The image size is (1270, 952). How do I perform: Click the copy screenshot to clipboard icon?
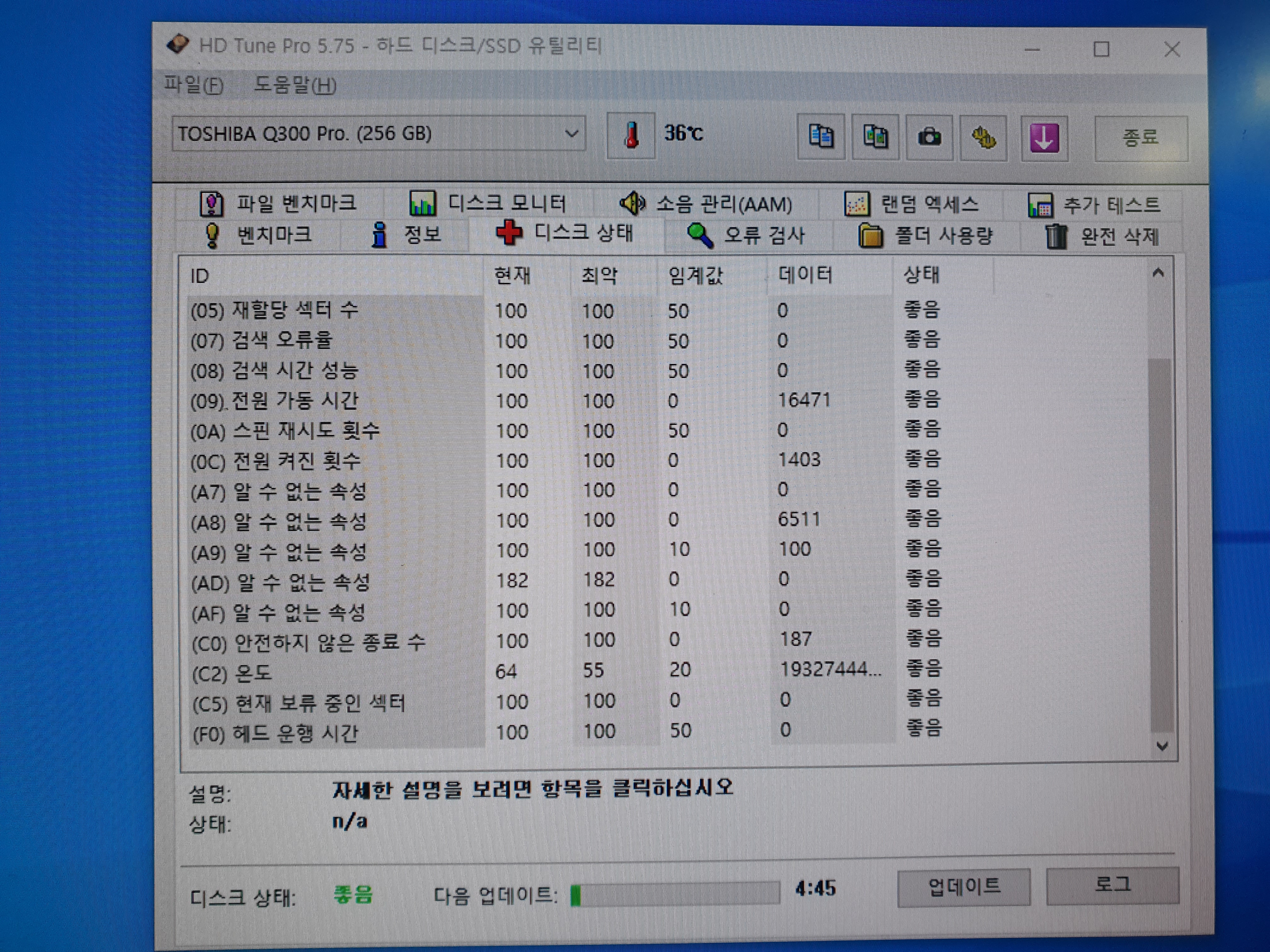[875, 137]
